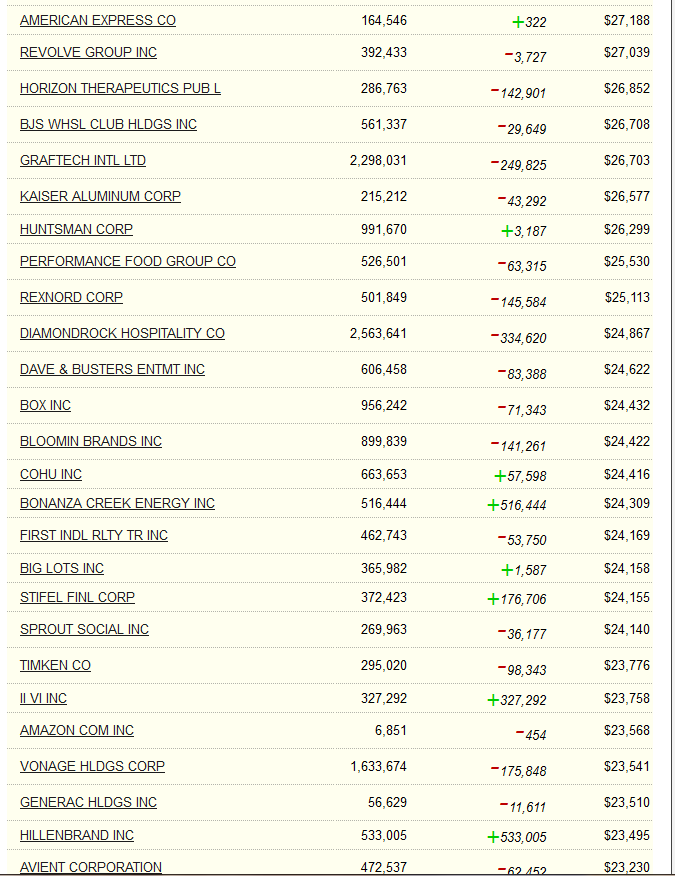Select the +322 change value
The image size is (675, 876).
click(x=529, y=22)
